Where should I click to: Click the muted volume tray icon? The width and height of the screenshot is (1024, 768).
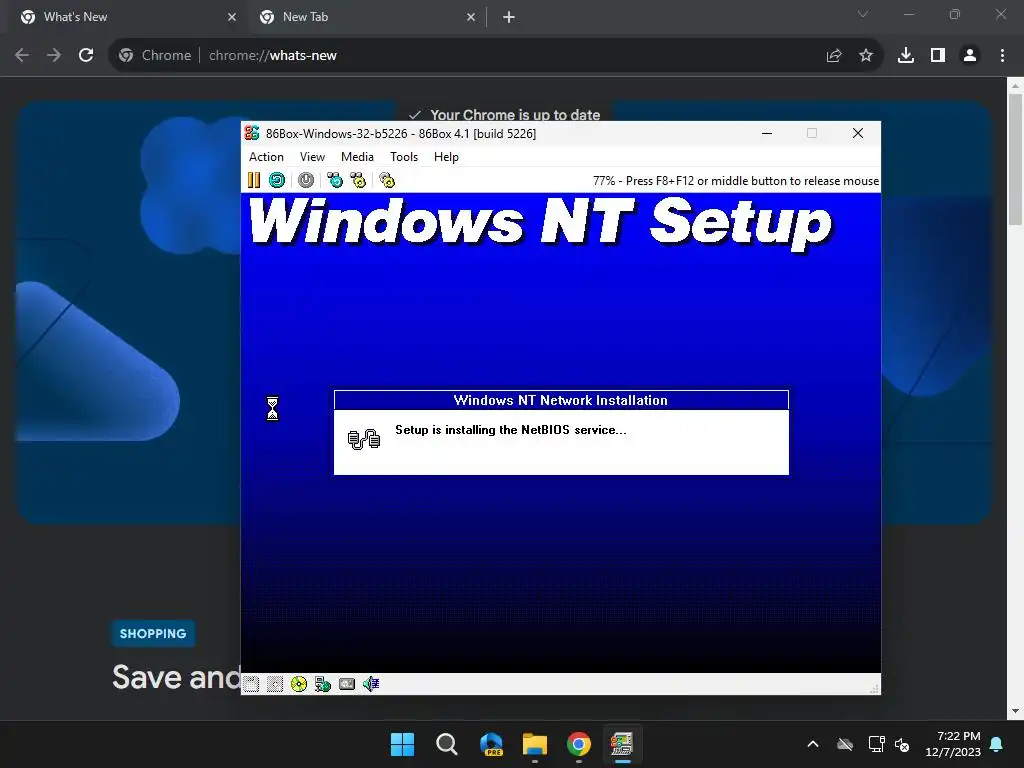click(903, 744)
